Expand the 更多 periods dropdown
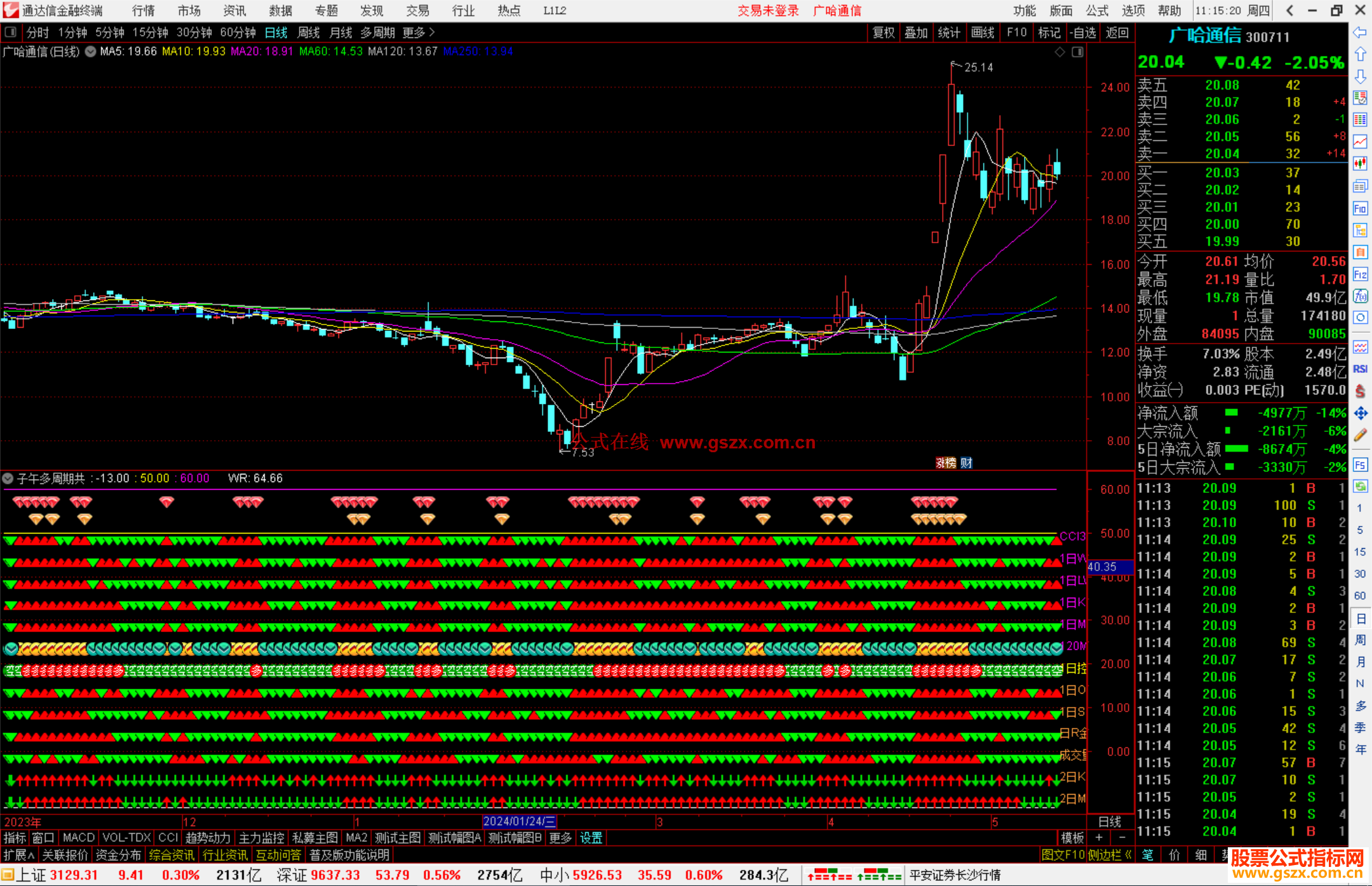This screenshot has width=1372, height=886. [419, 32]
